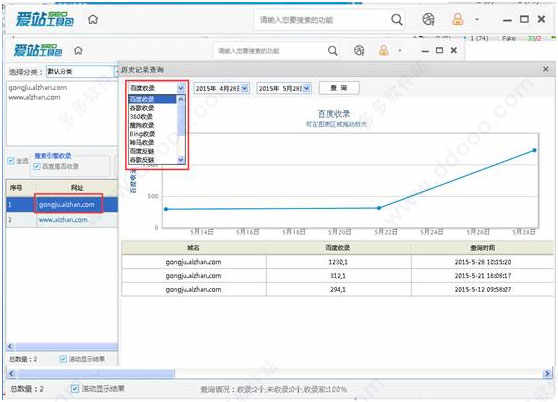Open the circular skin icon in the outer window
The height and width of the screenshot is (402, 558).
[x=428, y=19]
